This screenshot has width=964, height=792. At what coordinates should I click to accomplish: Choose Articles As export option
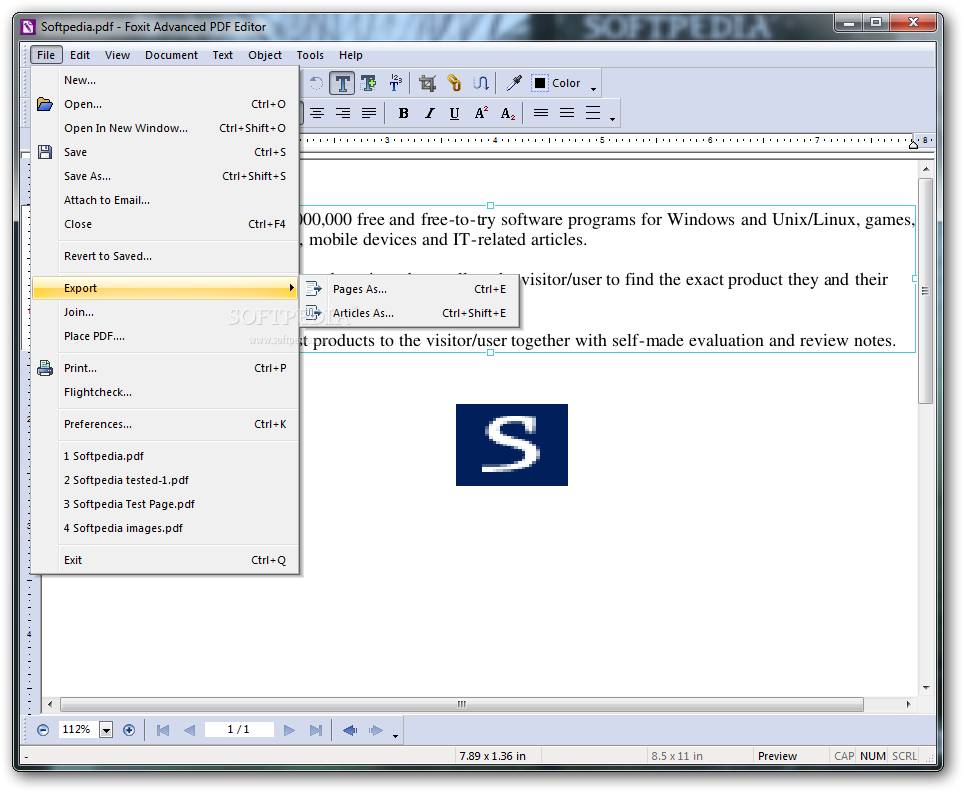pyautogui.click(x=410, y=312)
